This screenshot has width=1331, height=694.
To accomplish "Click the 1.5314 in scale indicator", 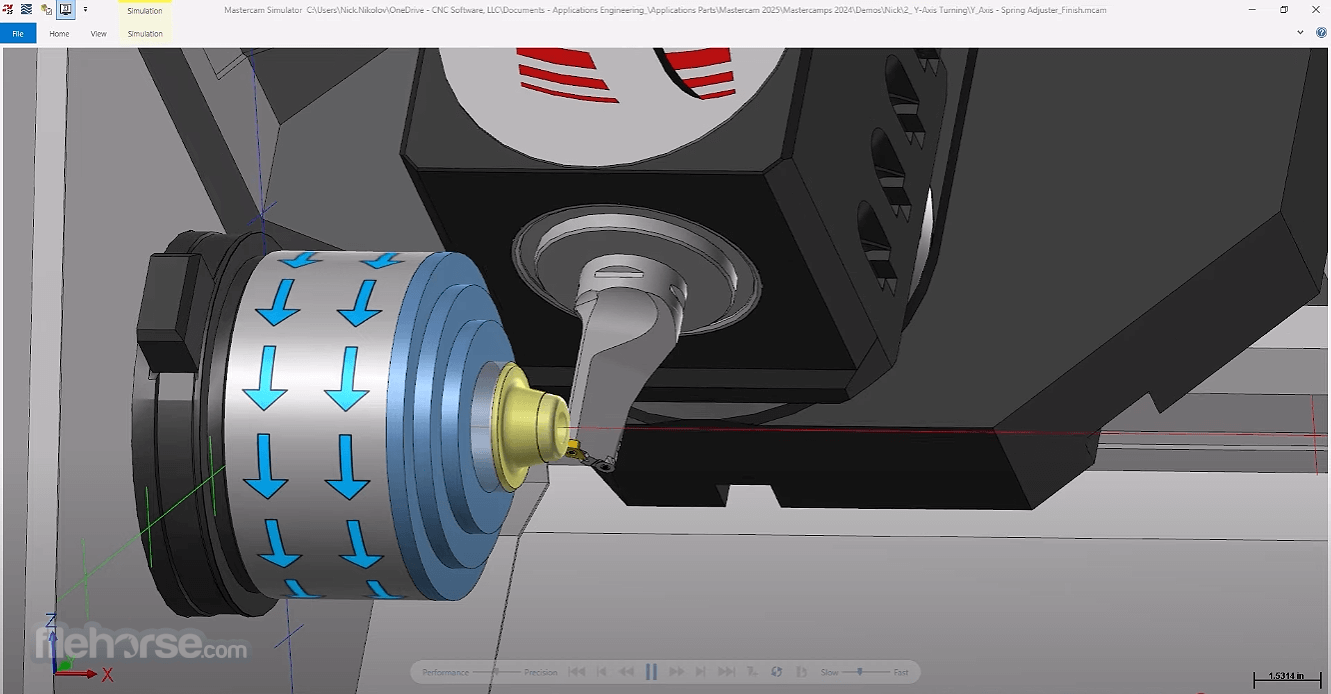I will click(x=1288, y=678).
